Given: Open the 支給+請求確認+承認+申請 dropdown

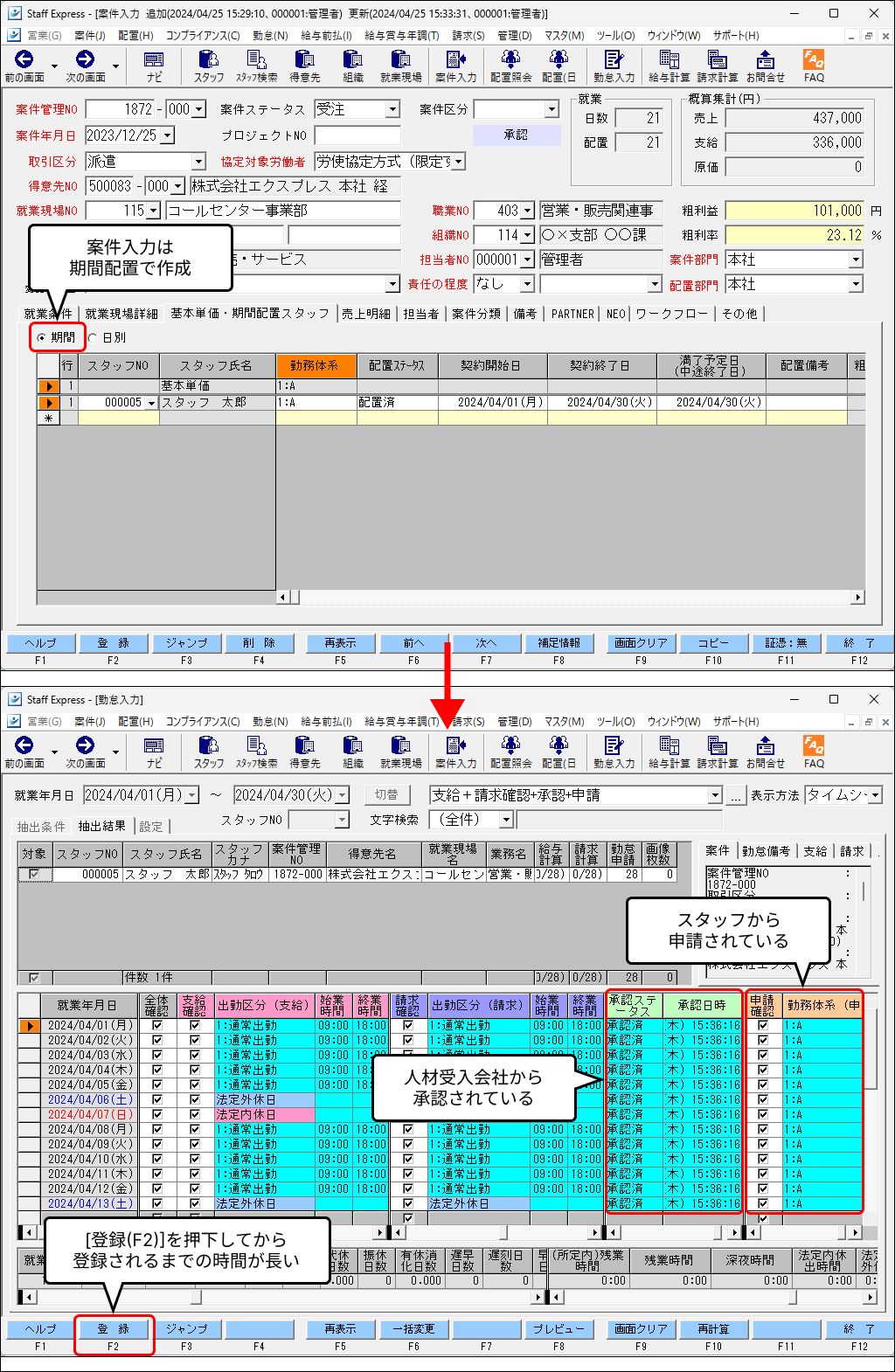Looking at the screenshot, I should point(715,795).
